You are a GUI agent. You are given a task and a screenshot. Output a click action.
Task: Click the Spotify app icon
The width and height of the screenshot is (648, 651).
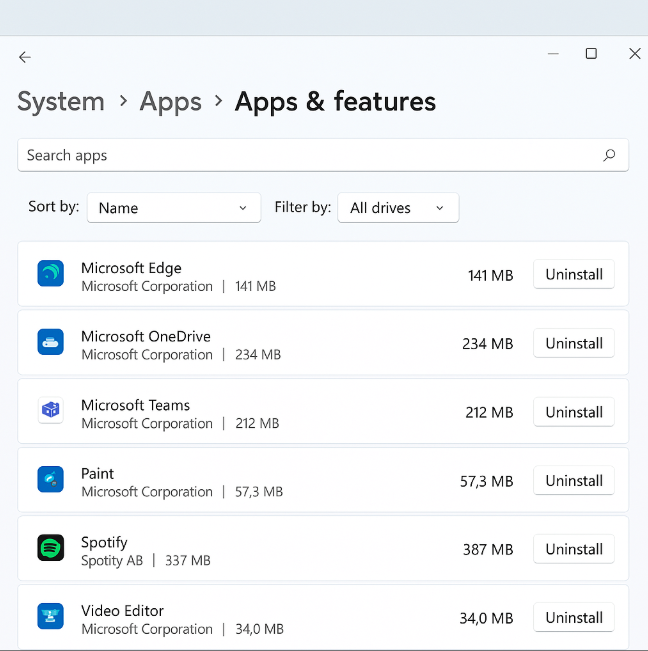(51, 548)
